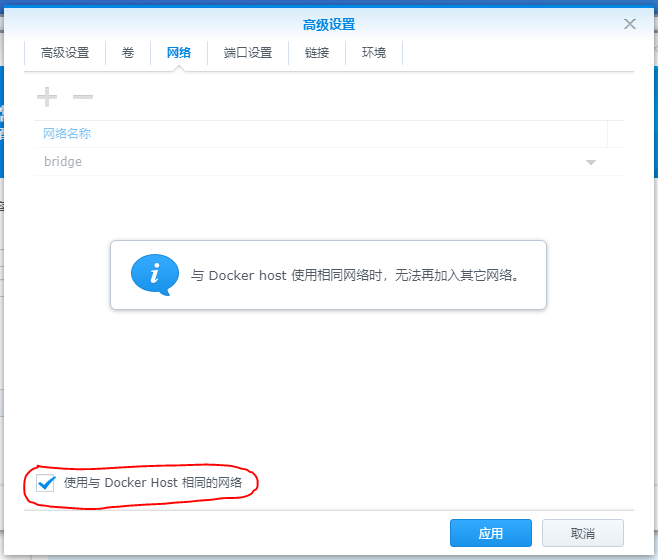Expand the bridge network dropdown arrow

(x=590, y=162)
